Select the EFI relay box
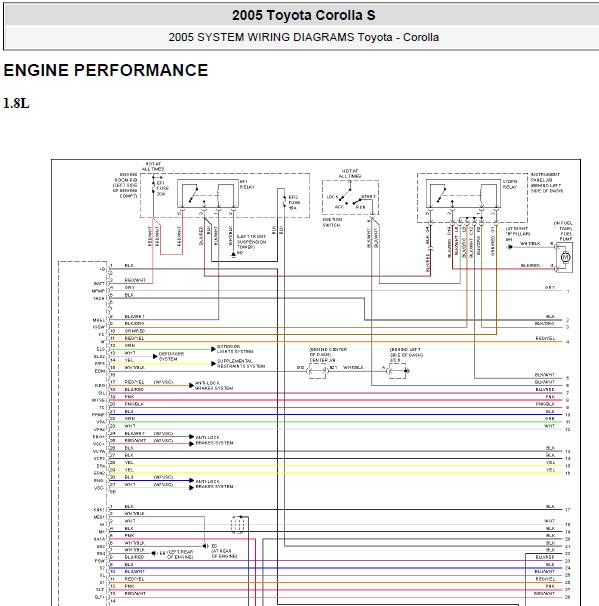 tap(208, 193)
